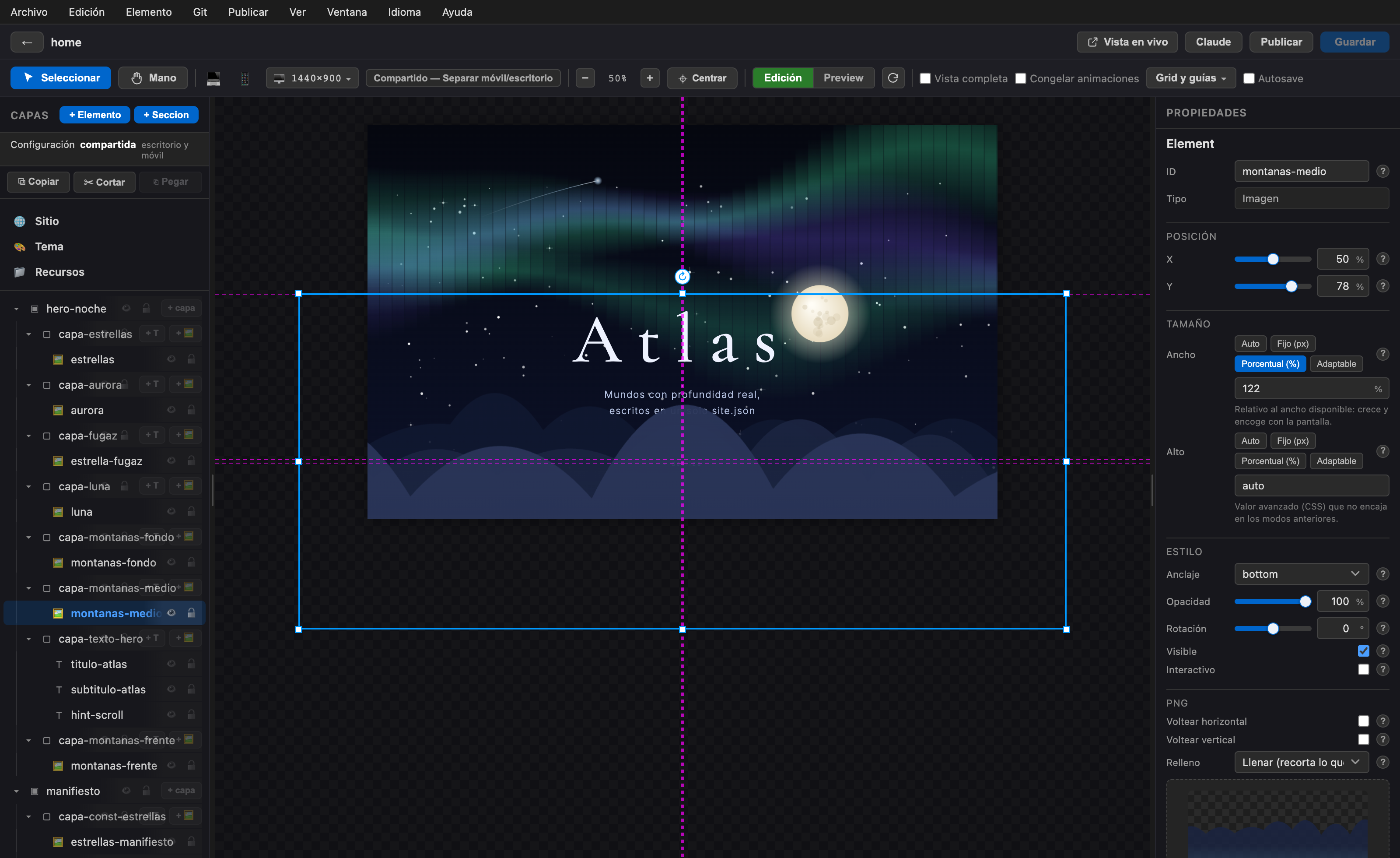Click the help icon next to ID field
The width and height of the screenshot is (1400, 858).
click(1382, 171)
